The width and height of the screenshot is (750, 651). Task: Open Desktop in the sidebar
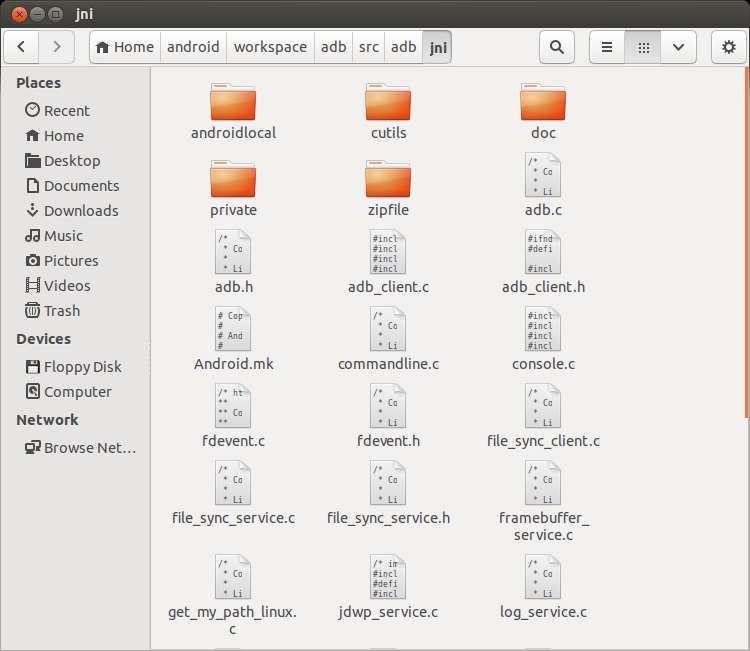[63, 161]
